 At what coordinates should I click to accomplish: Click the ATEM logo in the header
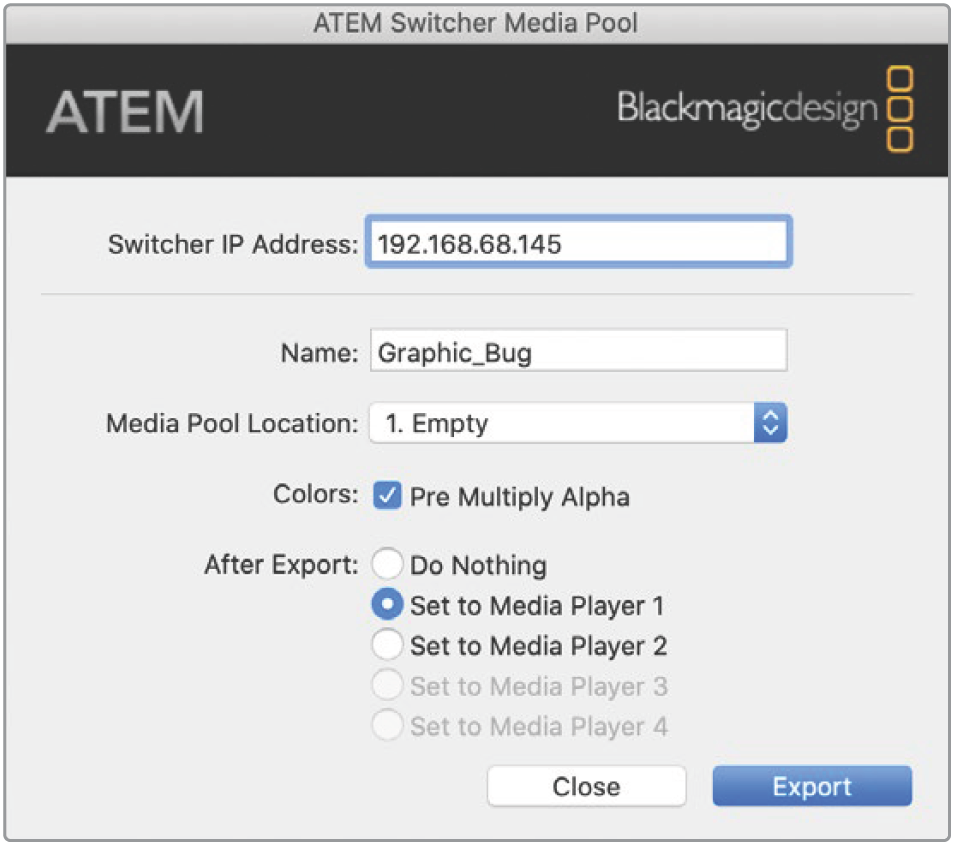tap(125, 111)
